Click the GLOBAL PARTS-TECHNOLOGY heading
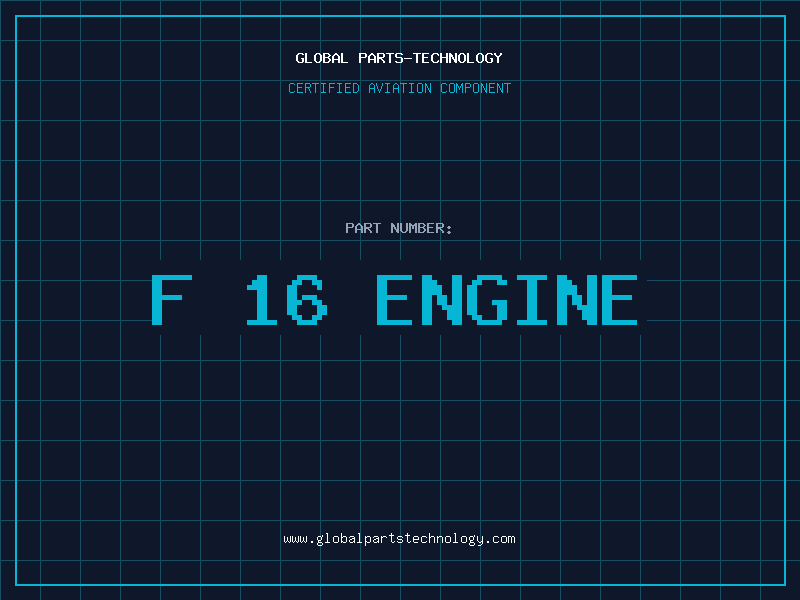Image resolution: width=800 pixels, height=600 pixels. point(399,58)
